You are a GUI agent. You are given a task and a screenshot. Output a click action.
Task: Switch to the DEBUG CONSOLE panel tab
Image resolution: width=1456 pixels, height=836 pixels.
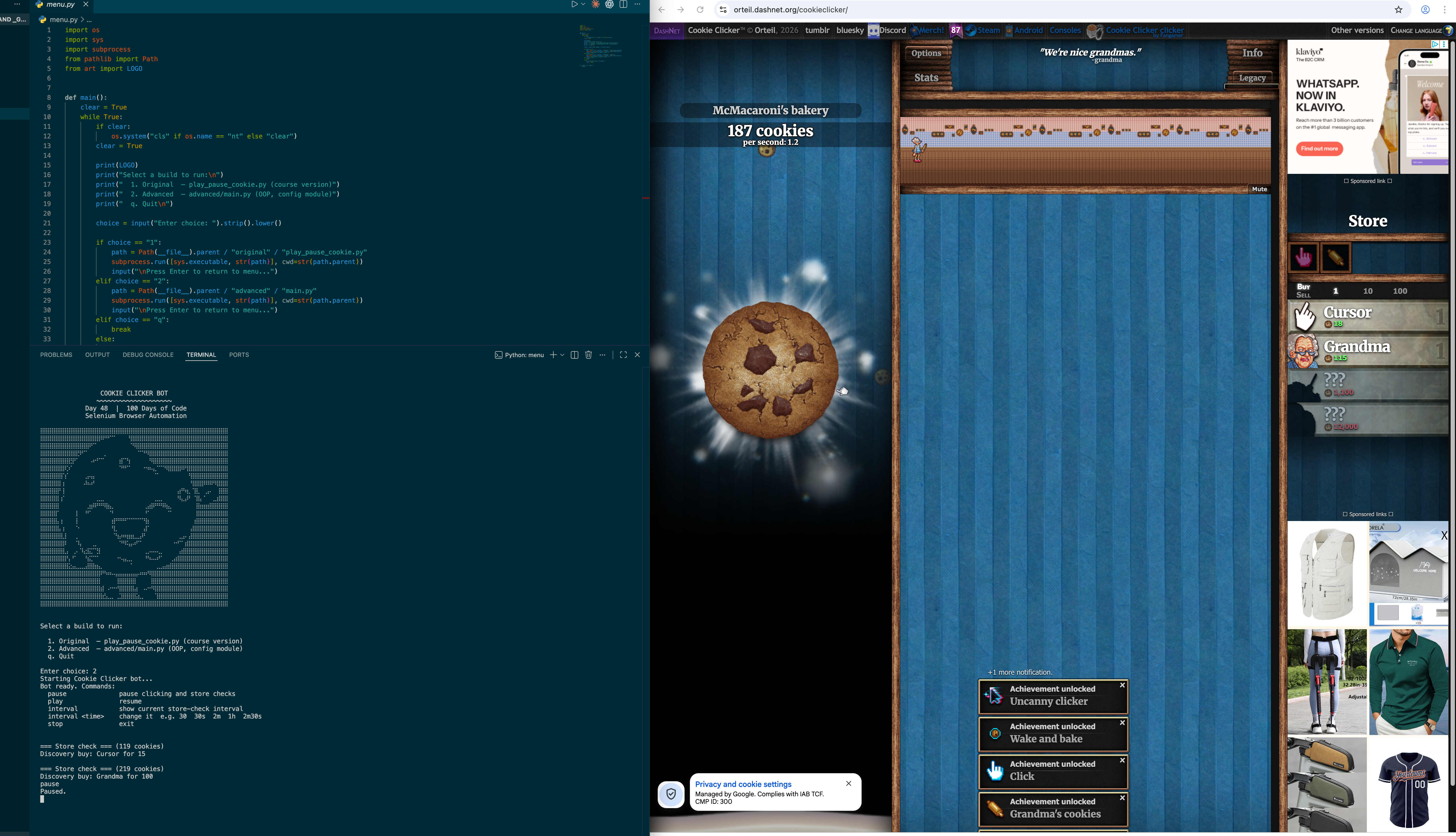[148, 355]
